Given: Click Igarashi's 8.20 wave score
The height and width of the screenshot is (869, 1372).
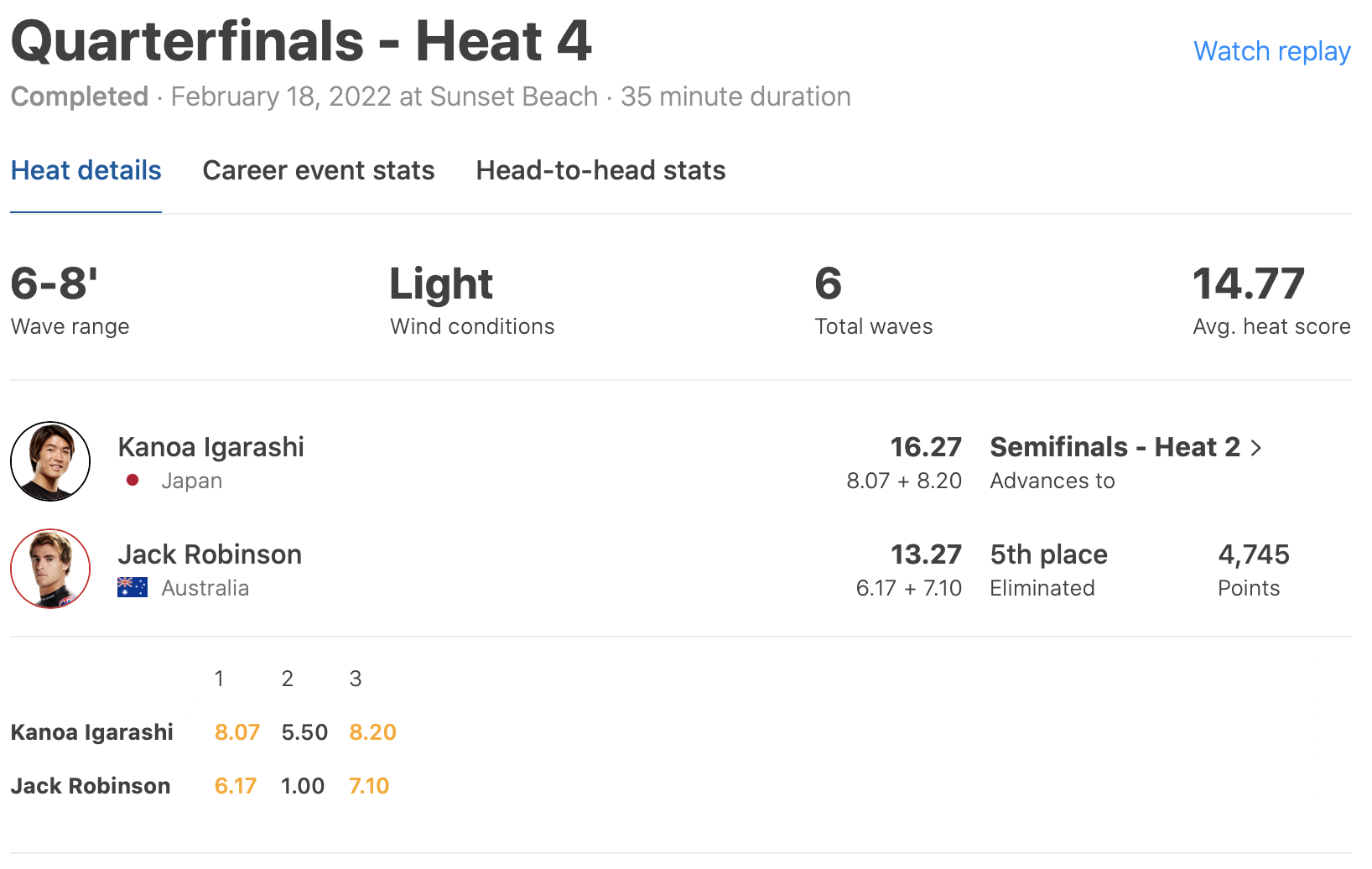Looking at the screenshot, I should point(372,732).
